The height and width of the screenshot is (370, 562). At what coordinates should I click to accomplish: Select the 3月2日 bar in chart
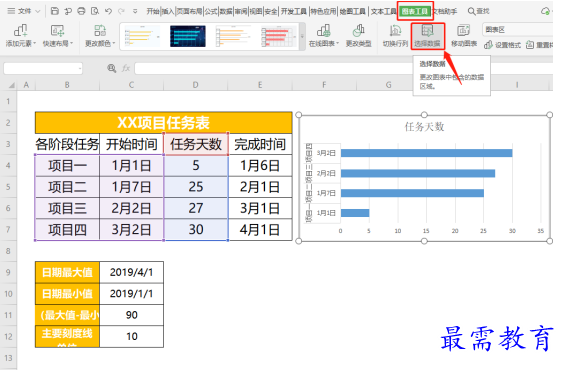[426, 153]
